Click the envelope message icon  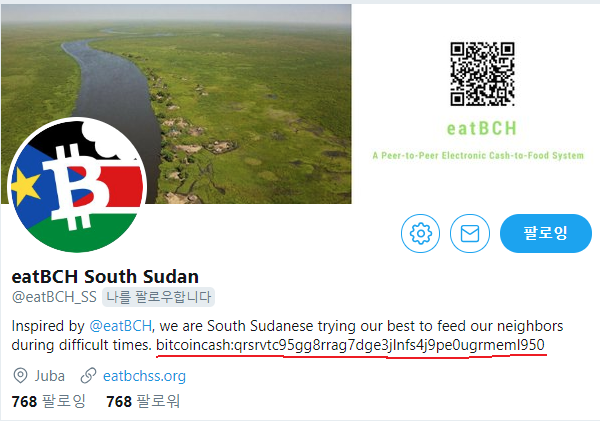(470, 233)
